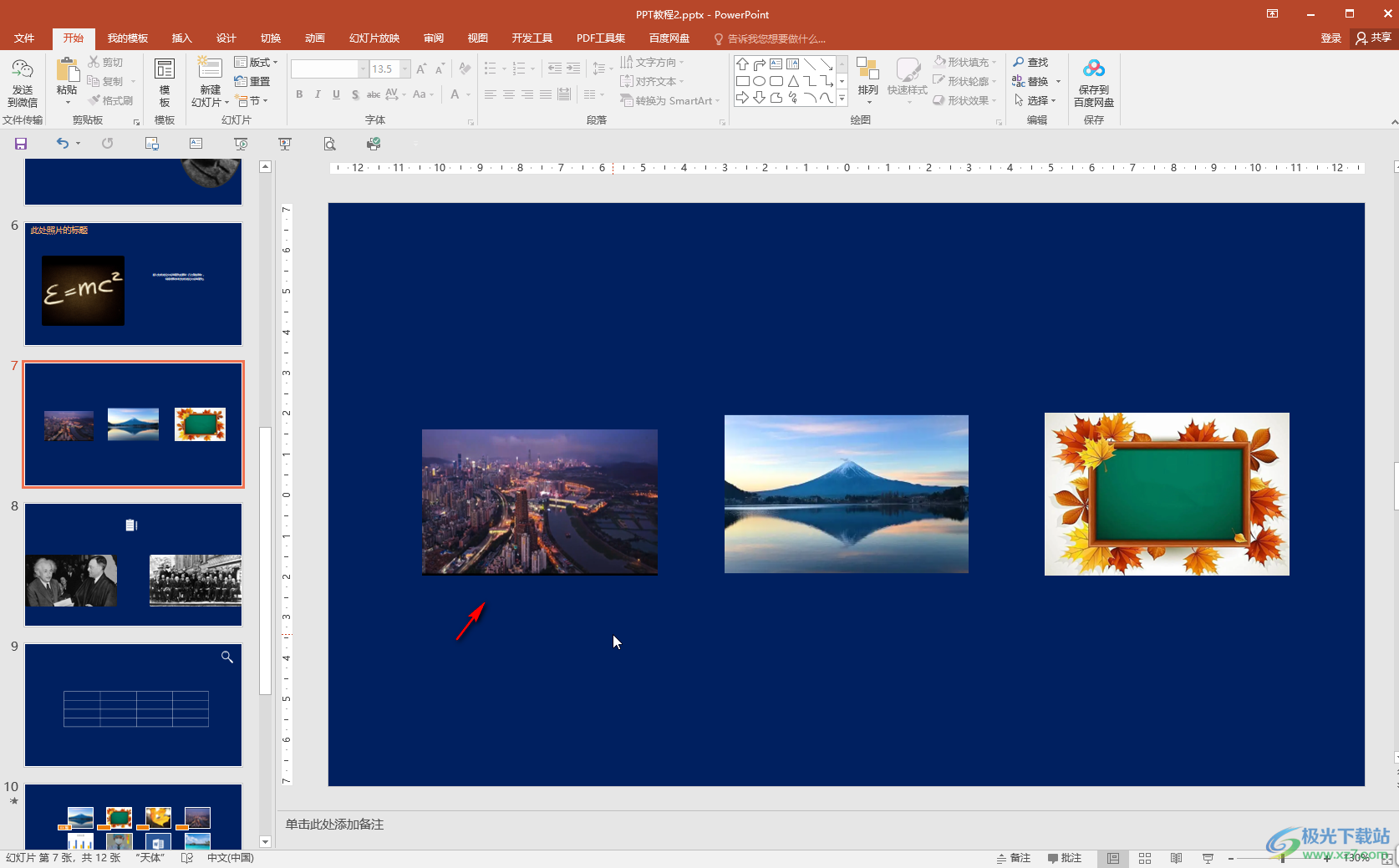Screen dimensions: 1399x868
Task: Switch to the Animations (动画) tab
Action: [314, 38]
